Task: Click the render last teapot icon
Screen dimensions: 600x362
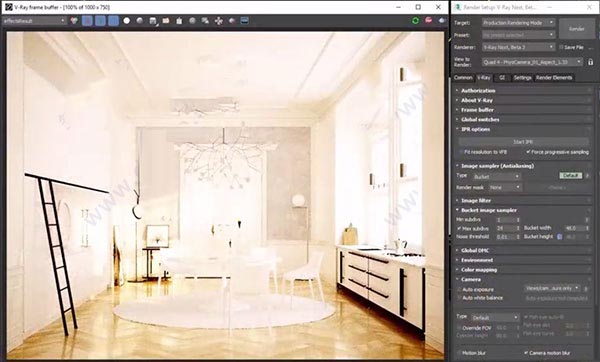Action: tap(442, 20)
